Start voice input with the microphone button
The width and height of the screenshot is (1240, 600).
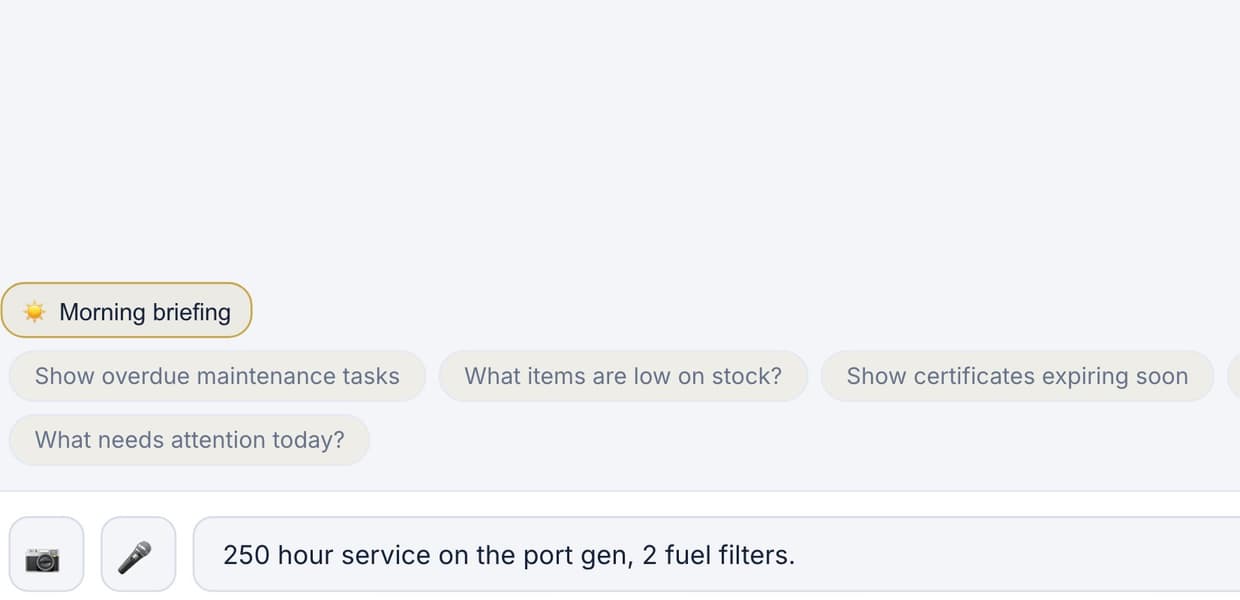tap(138, 554)
